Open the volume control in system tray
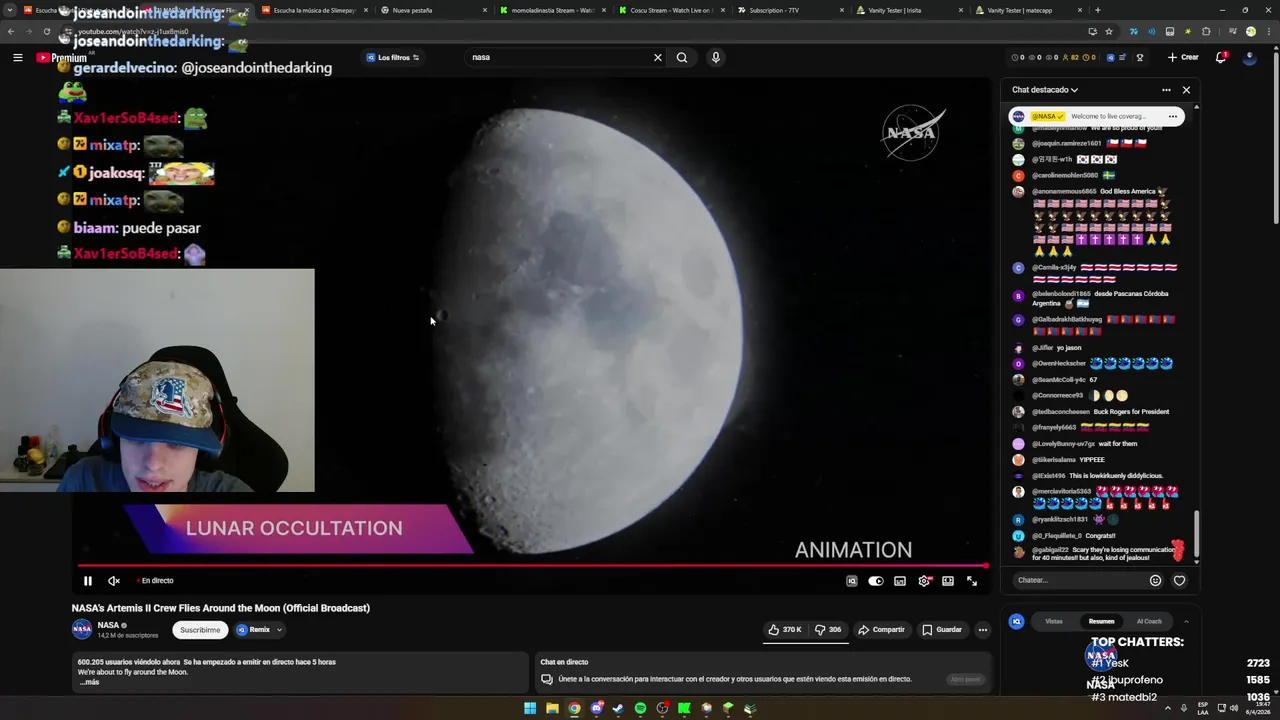Image resolution: width=1280 pixels, height=720 pixels. tap(1235, 709)
